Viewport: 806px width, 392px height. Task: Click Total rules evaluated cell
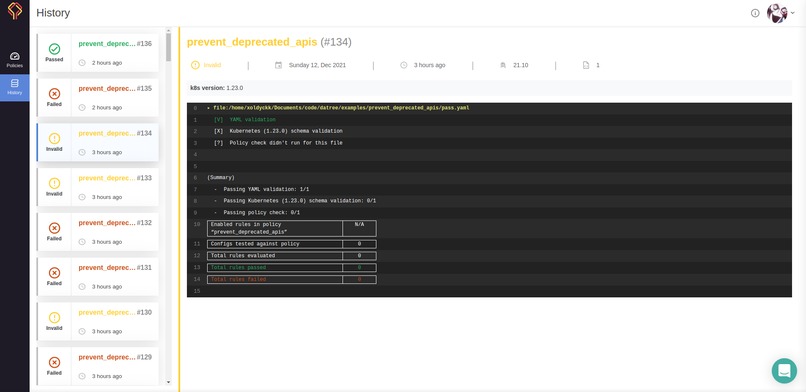[x=275, y=256]
